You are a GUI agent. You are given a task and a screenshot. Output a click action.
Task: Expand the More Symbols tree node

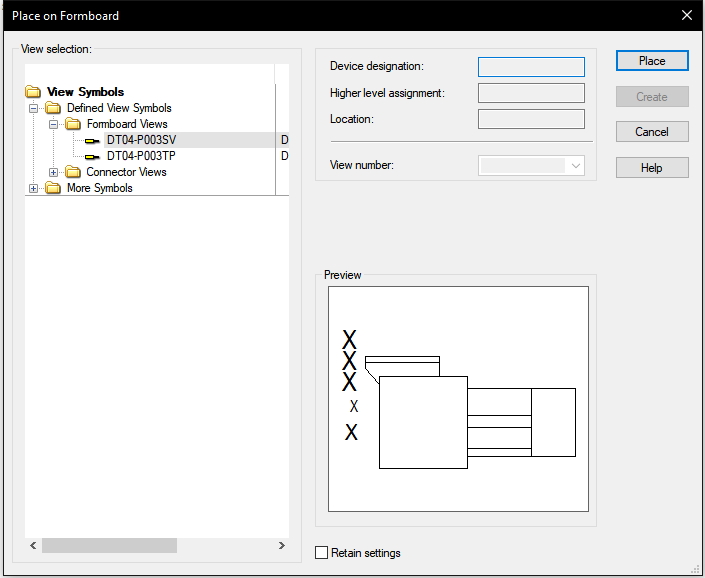[34, 188]
